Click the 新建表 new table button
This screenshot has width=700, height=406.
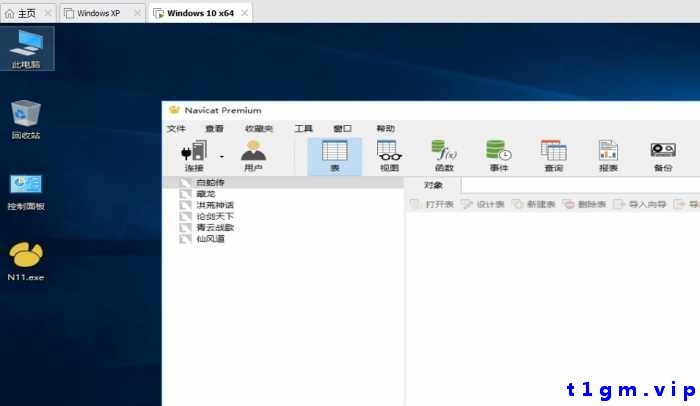pyautogui.click(x=533, y=204)
